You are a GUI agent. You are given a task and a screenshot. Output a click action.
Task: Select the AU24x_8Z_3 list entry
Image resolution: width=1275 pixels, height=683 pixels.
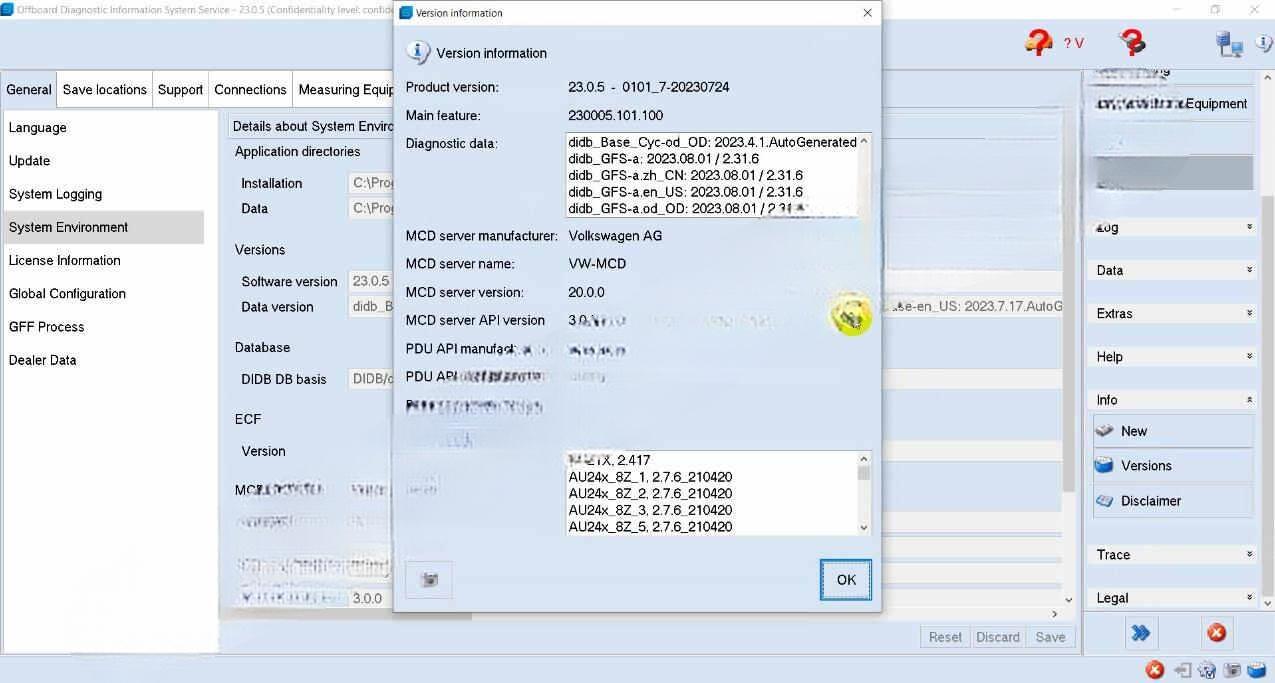click(x=650, y=510)
